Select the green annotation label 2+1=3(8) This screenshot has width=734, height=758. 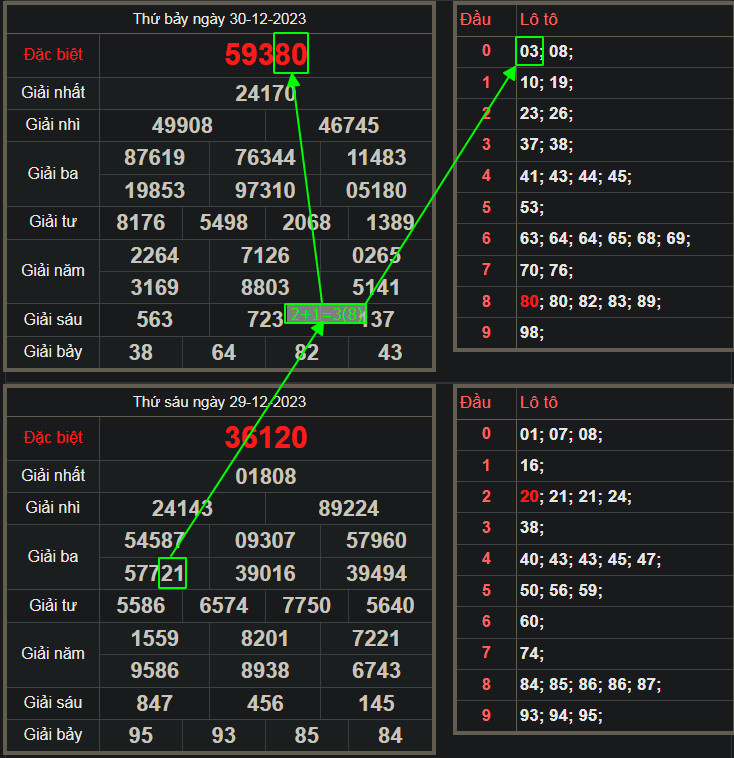(325, 314)
